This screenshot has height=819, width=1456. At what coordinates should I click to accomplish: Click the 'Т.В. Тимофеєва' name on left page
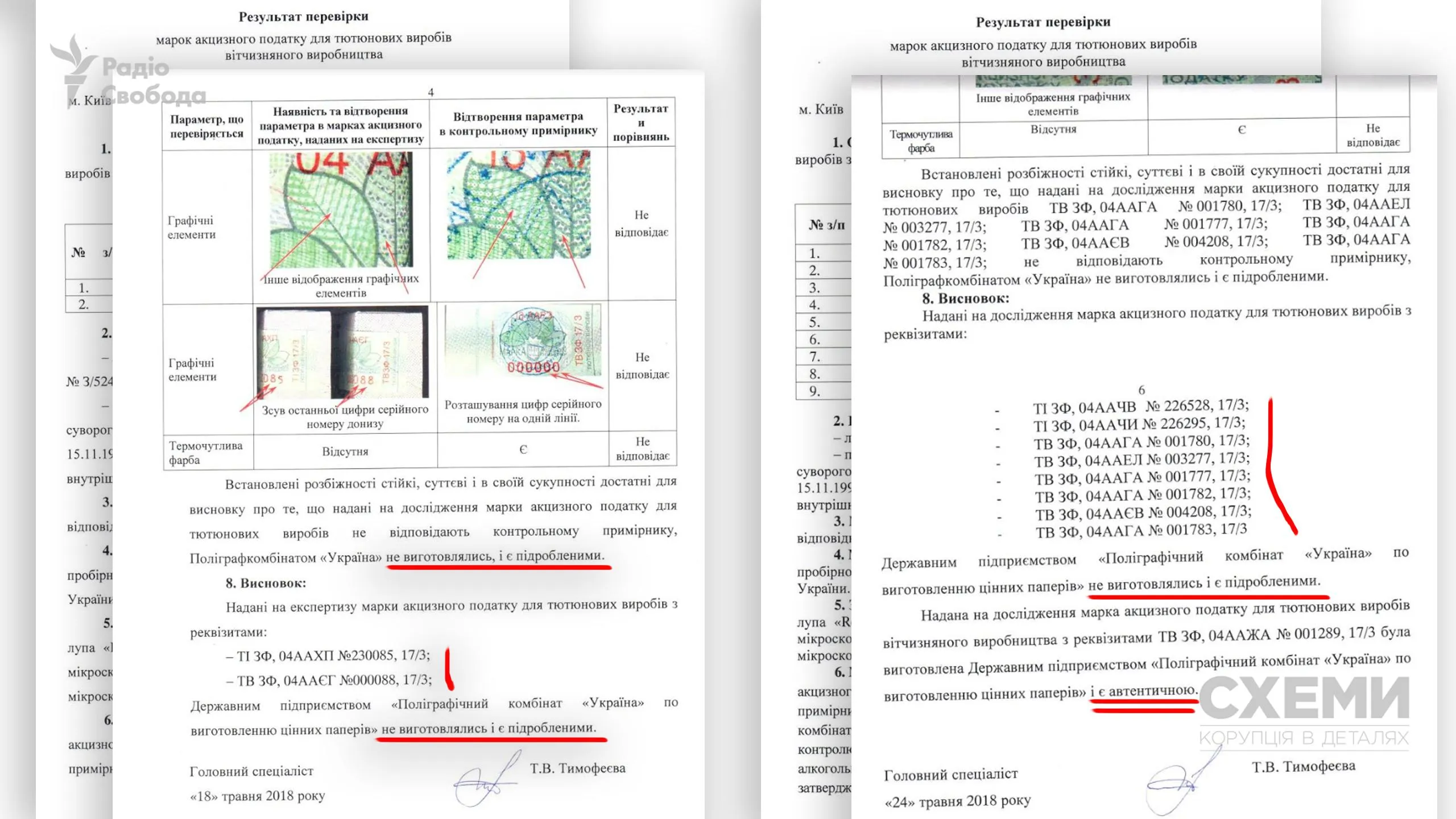click(x=578, y=768)
